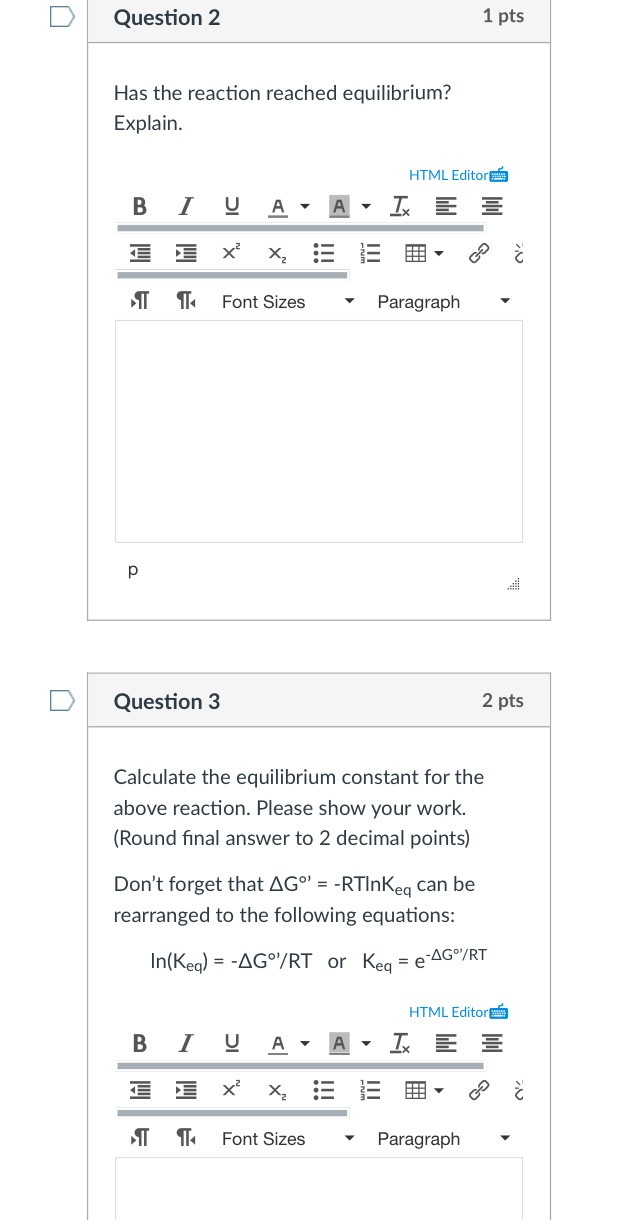629x1220 pixels.
Task: Switch Question 3 to HTML Editor
Action: (458, 1012)
